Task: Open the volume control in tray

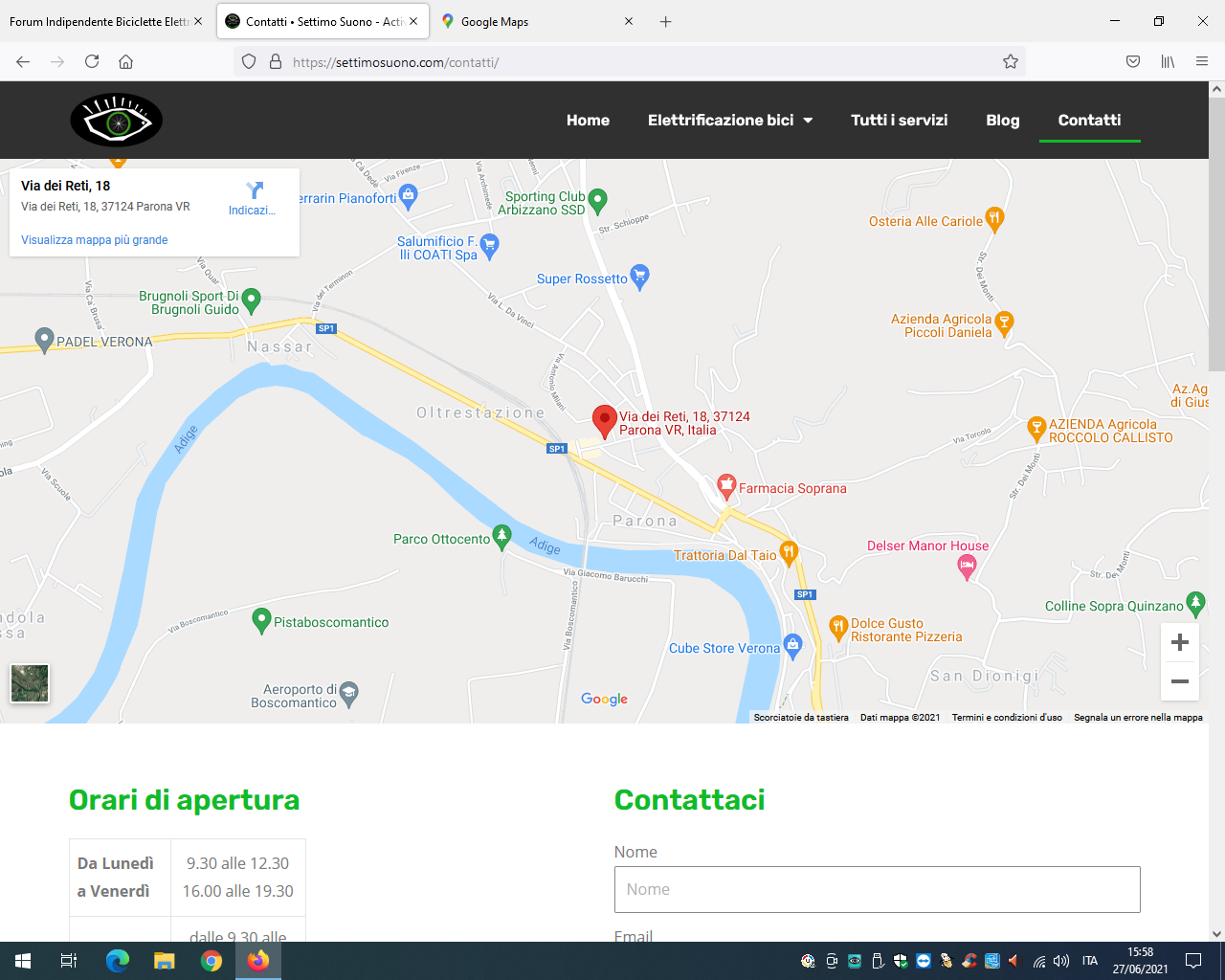Action: tap(1060, 961)
